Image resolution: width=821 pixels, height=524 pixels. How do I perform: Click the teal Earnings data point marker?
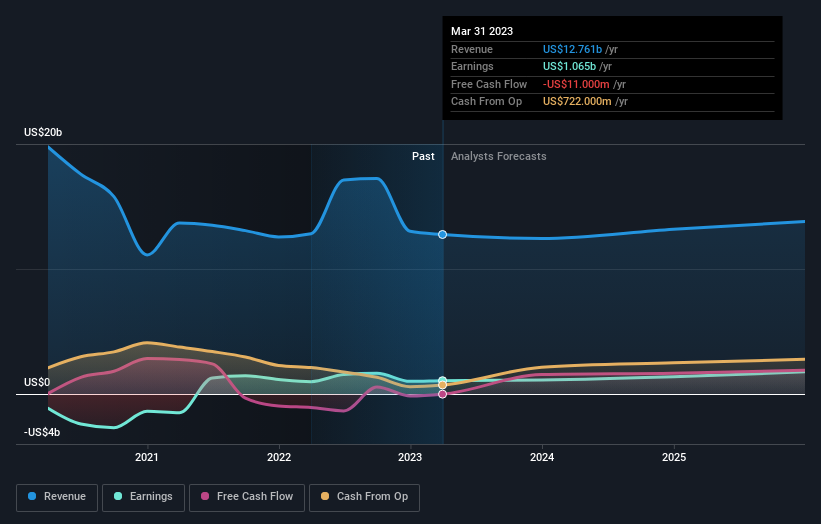[442, 380]
